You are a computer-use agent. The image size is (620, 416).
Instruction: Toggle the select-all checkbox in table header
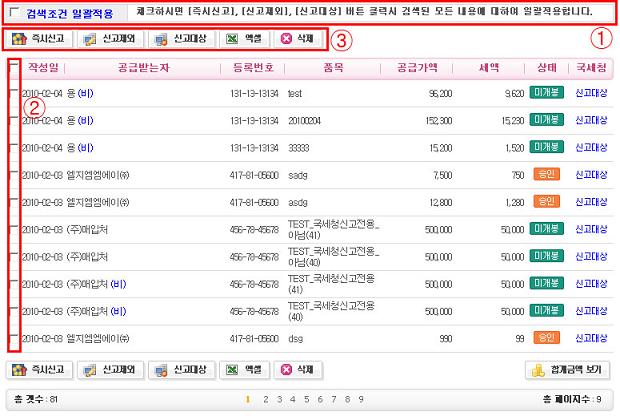[13, 68]
